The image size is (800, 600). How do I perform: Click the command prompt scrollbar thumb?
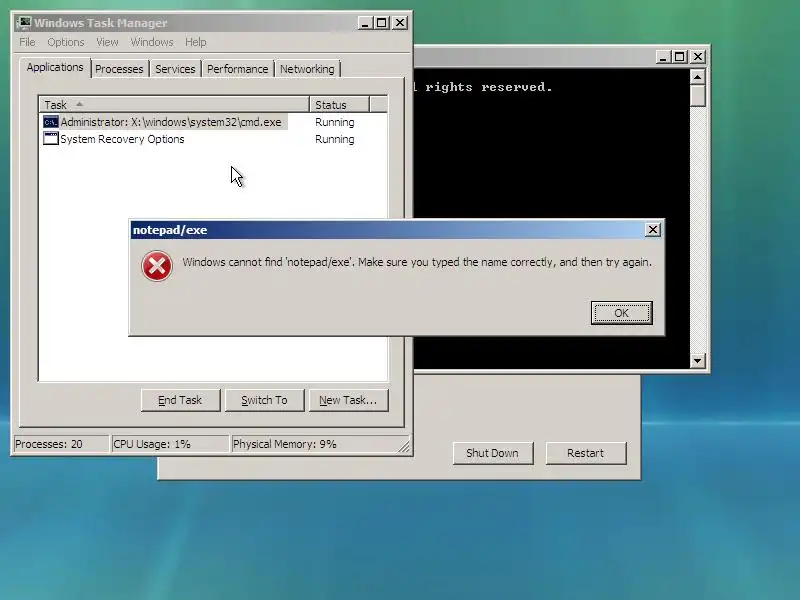tap(697, 96)
